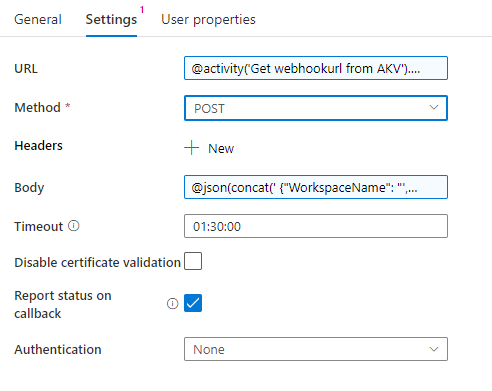
Task: Click the Timeout field showing 01:30:00
Action: (316, 226)
